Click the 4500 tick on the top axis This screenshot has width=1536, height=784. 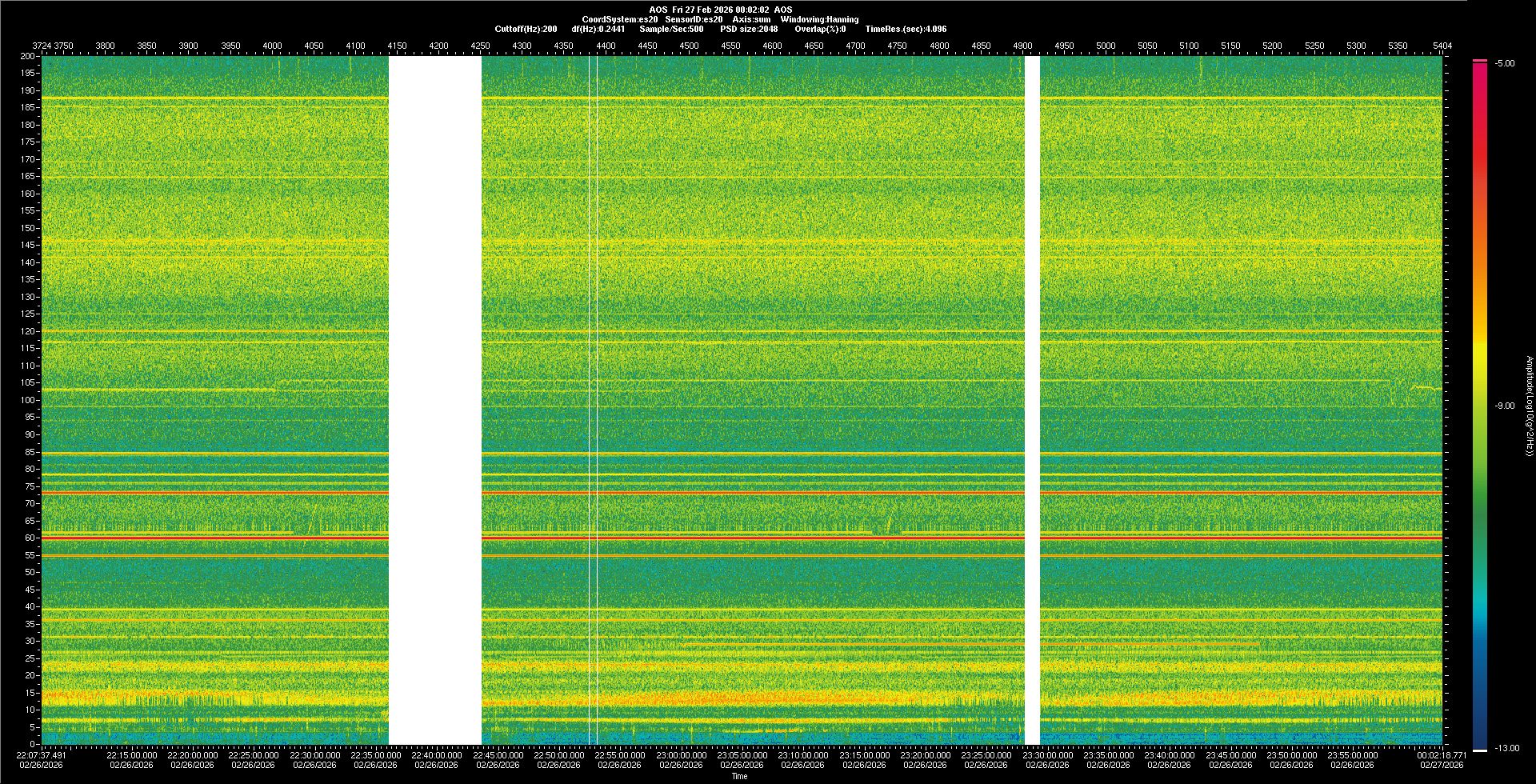(x=689, y=46)
